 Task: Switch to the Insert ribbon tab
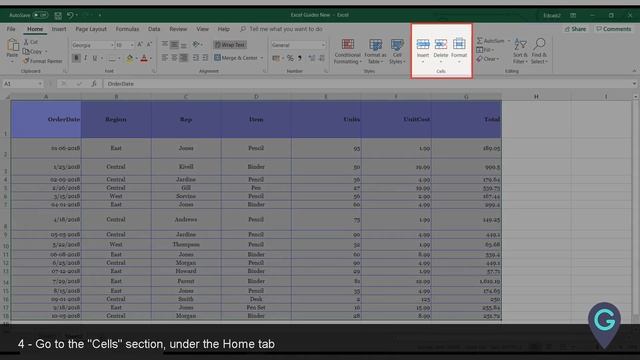(59, 29)
